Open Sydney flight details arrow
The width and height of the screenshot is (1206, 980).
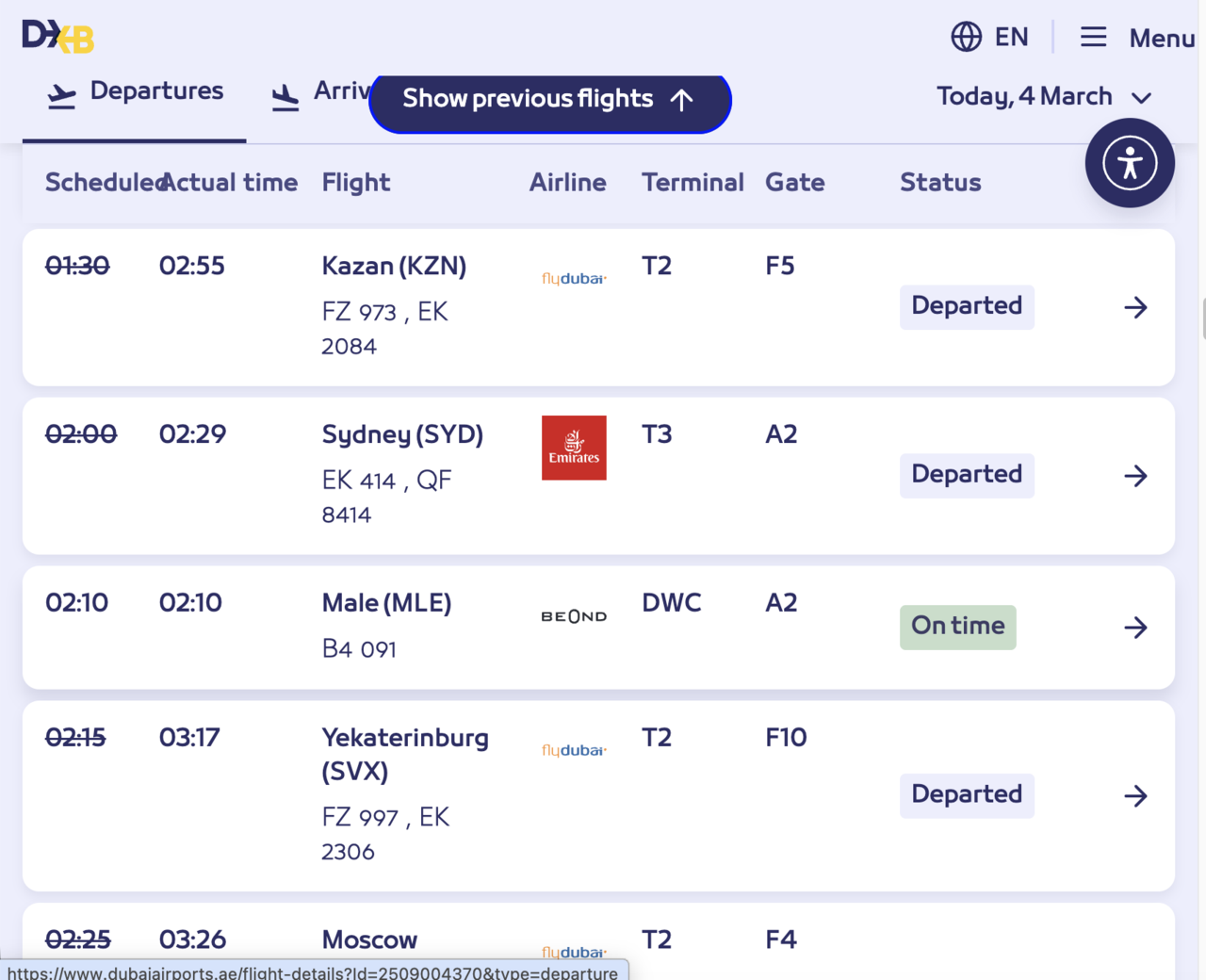click(x=1135, y=476)
